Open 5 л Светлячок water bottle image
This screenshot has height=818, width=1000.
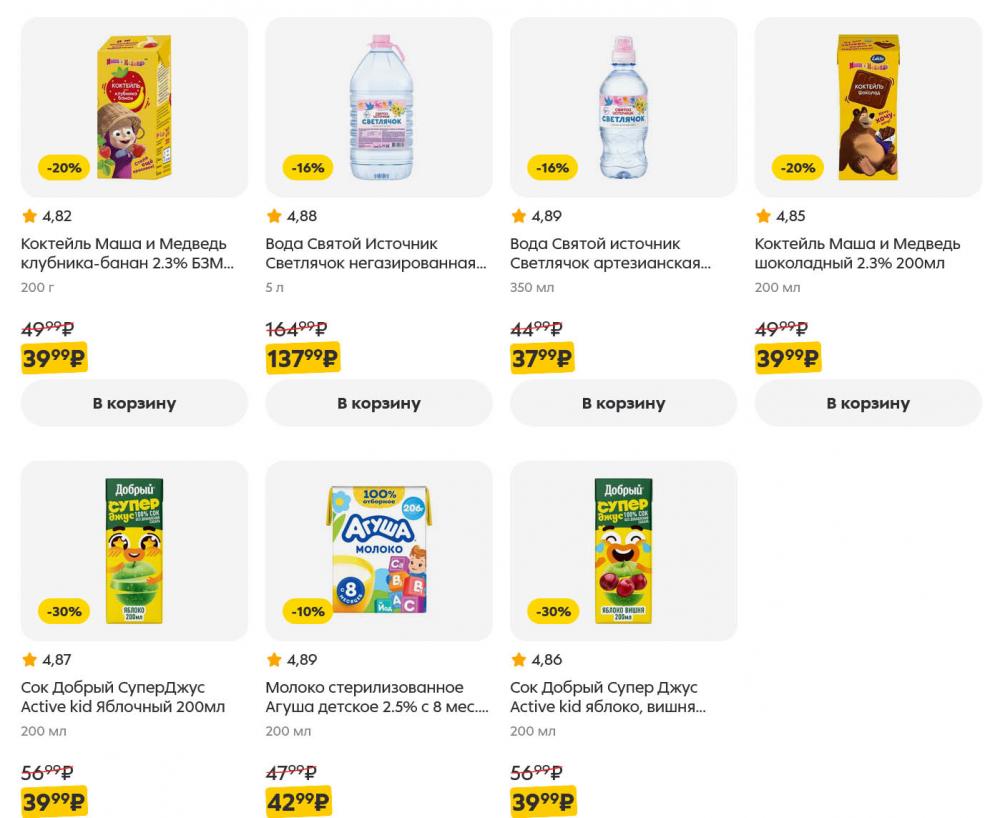click(x=378, y=106)
